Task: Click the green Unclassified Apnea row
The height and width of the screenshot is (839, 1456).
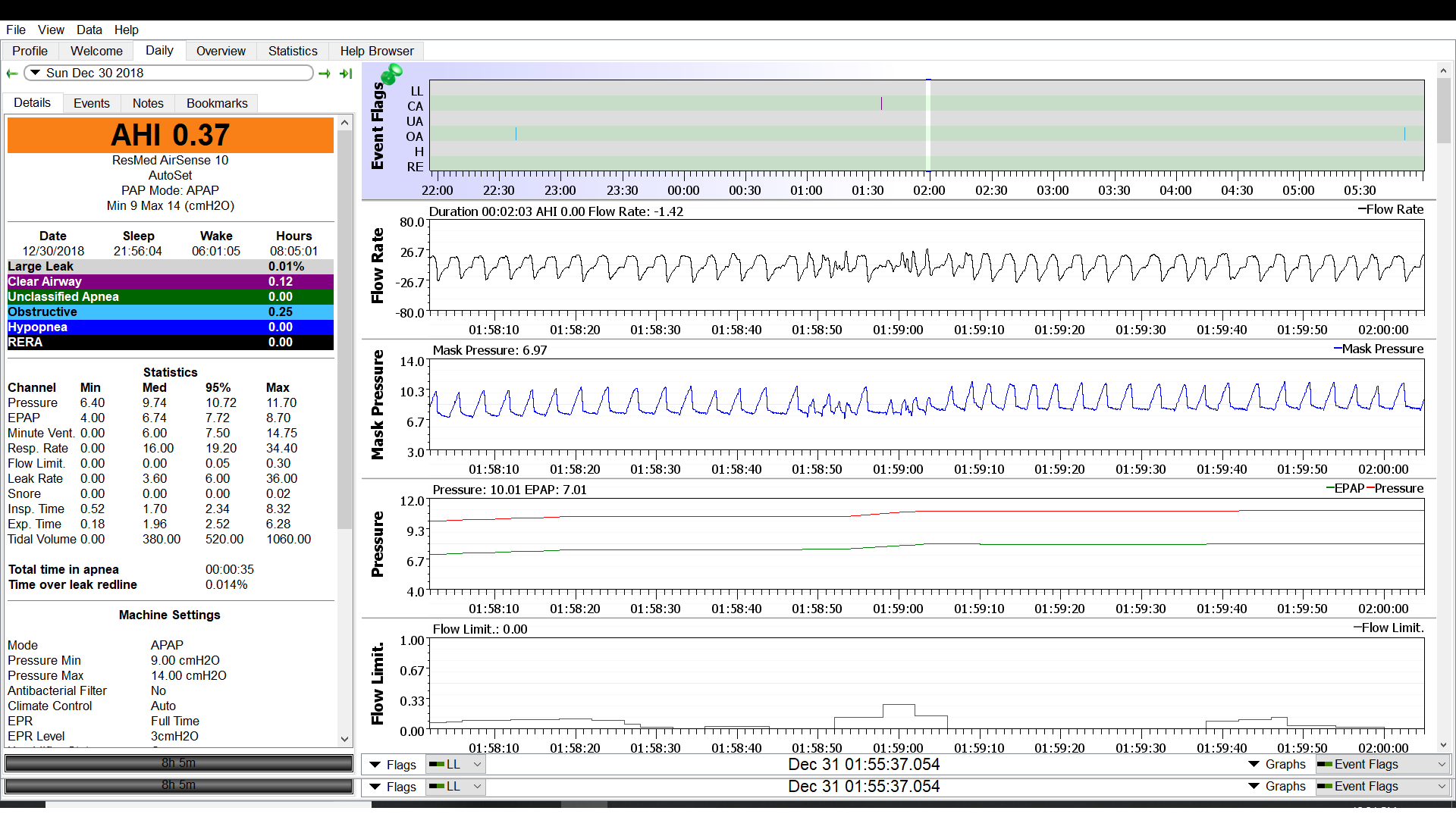Action: pos(171,296)
